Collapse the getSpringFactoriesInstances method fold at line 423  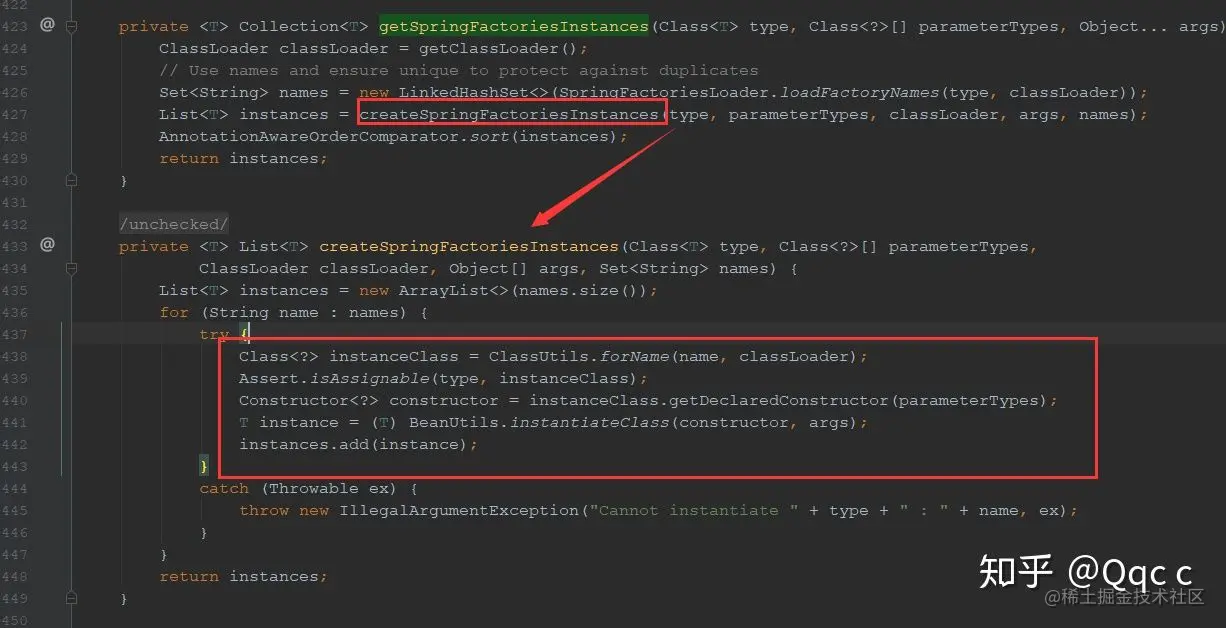[x=71, y=26]
